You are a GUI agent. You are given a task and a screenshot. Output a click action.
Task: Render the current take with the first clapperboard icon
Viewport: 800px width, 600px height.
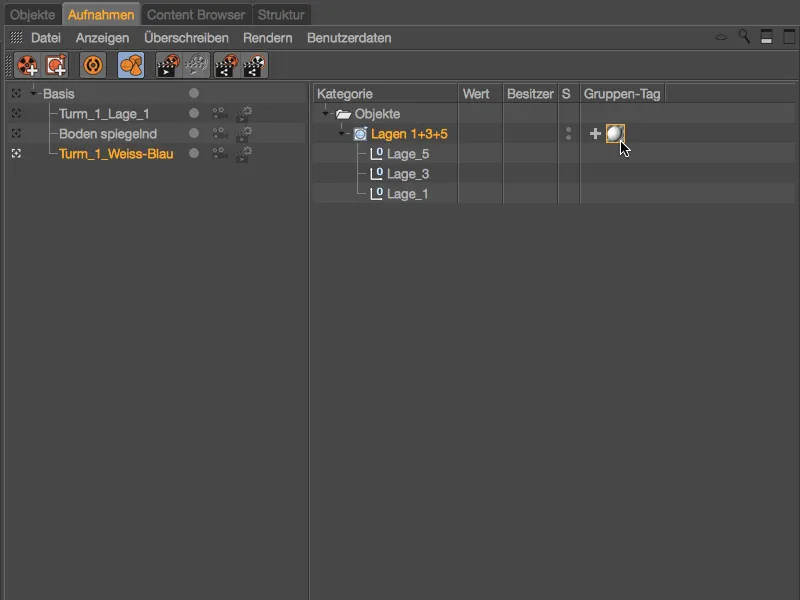pyautogui.click(x=168, y=65)
